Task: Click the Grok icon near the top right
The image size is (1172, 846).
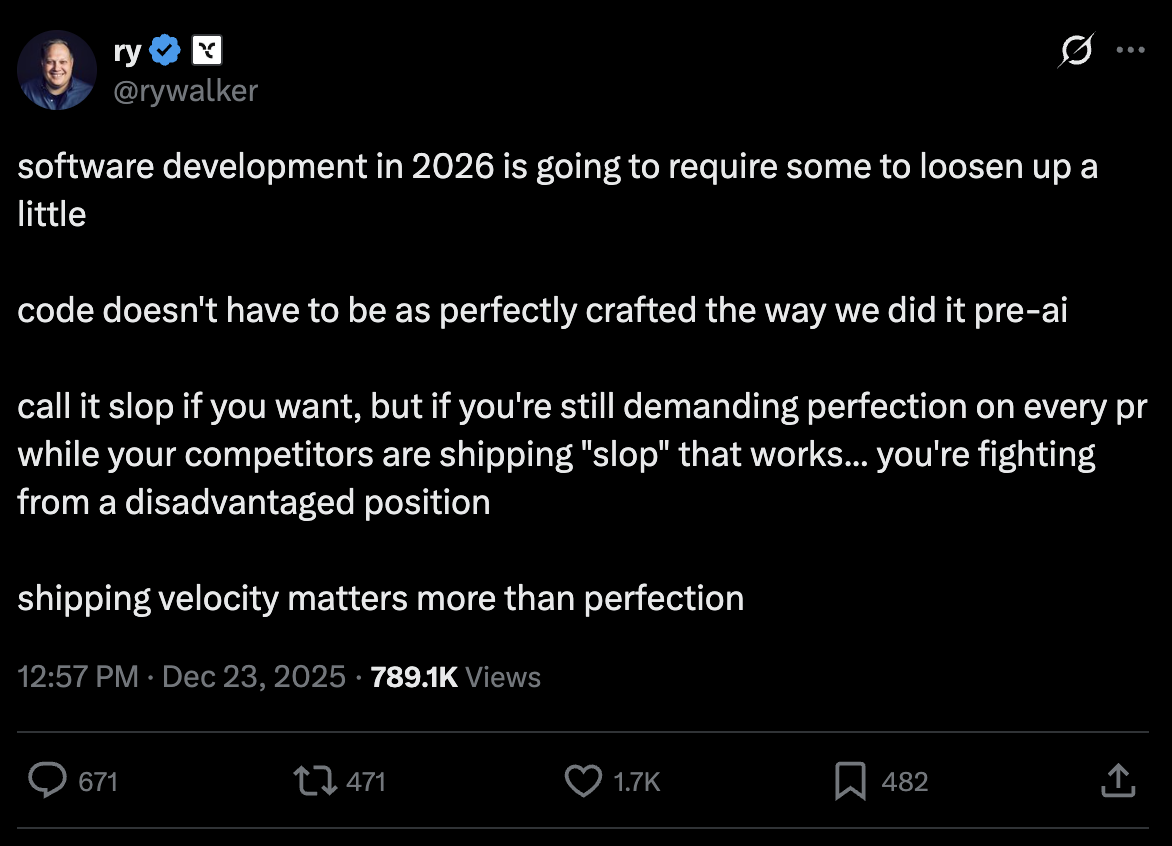Action: pos(1076,49)
